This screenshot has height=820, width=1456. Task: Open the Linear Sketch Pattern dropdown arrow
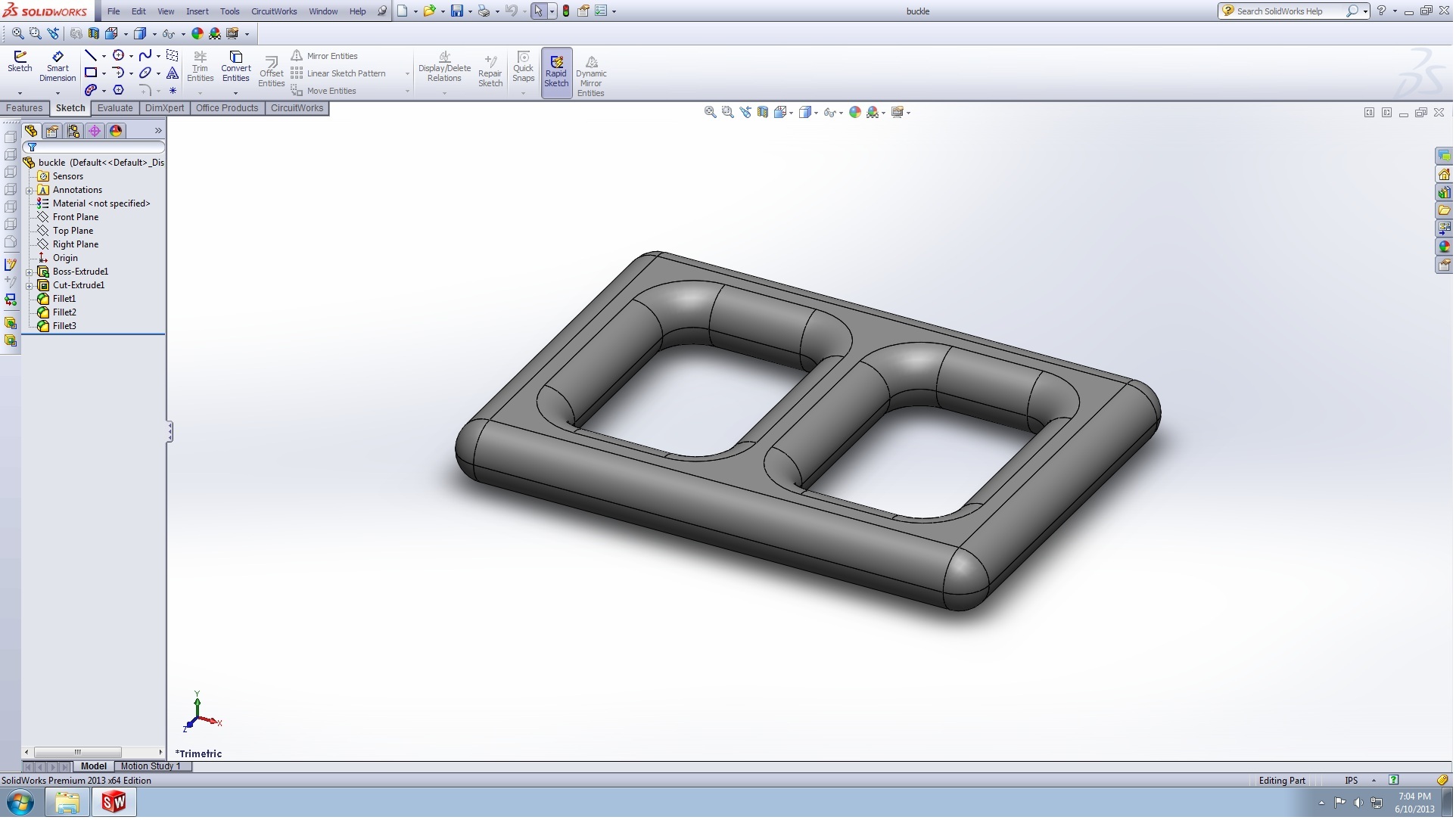[407, 74]
